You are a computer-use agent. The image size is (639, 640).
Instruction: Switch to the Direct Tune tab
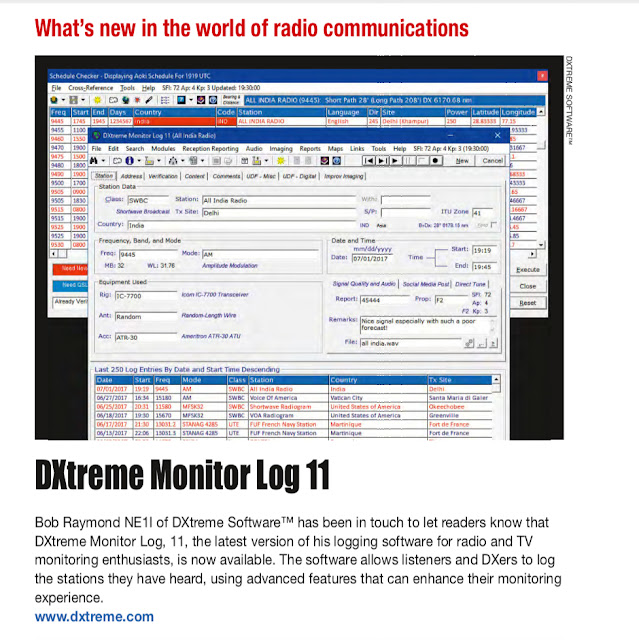click(x=470, y=284)
